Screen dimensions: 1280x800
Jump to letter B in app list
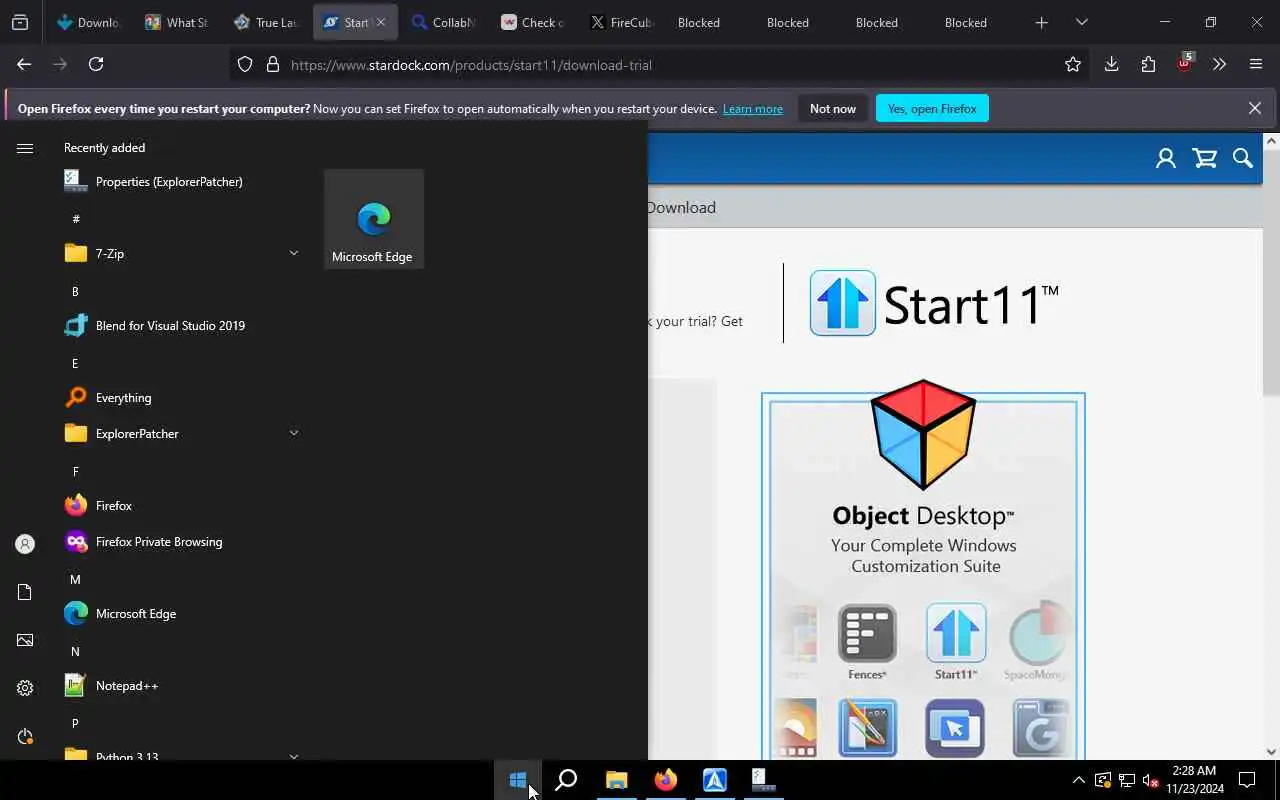pyautogui.click(x=75, y=291)
